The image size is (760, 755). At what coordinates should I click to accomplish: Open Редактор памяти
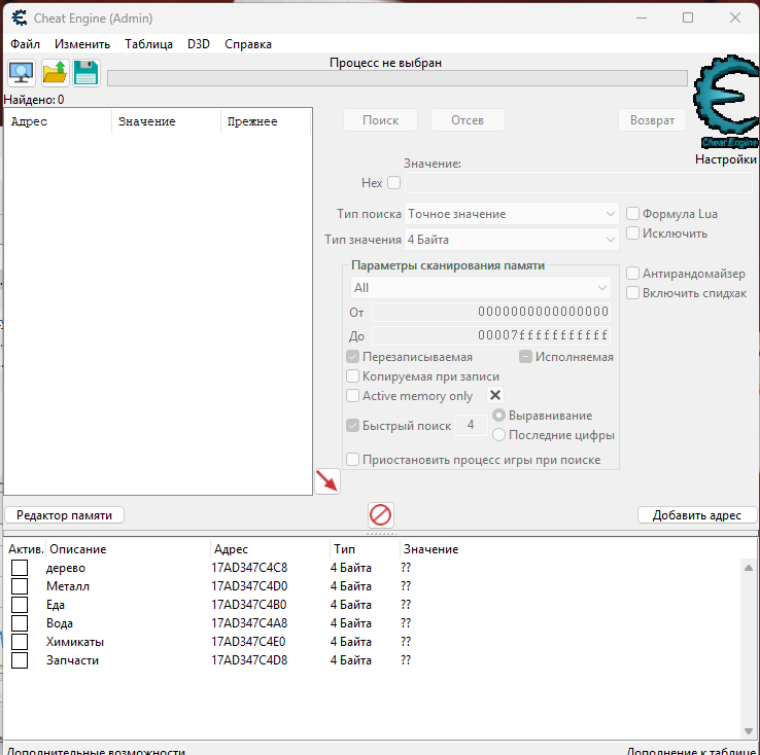pyautogui.click(x=64, y=515)
